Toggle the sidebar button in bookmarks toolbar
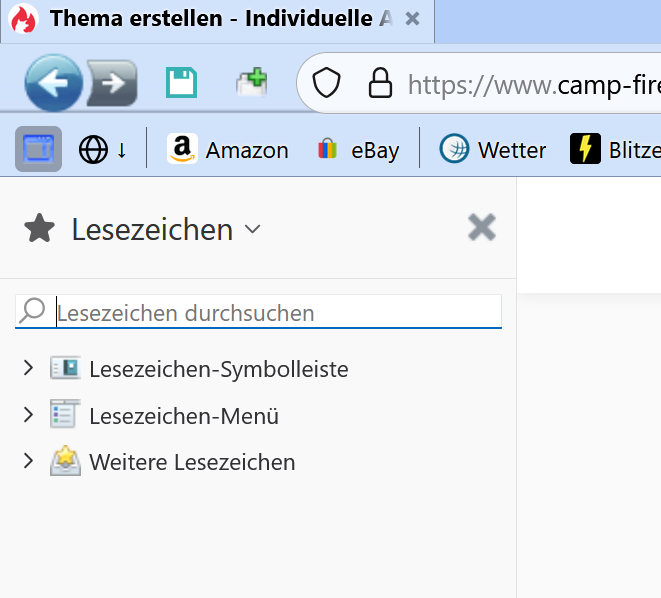661x598 pixels. tap(38, 150)
